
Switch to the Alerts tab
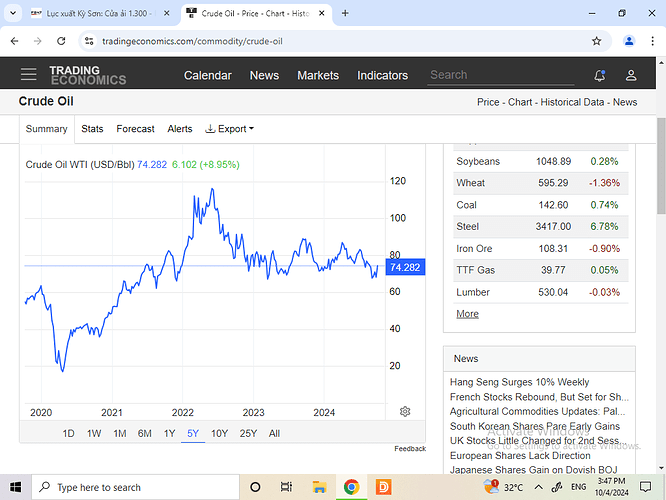[x=180, y=129]
